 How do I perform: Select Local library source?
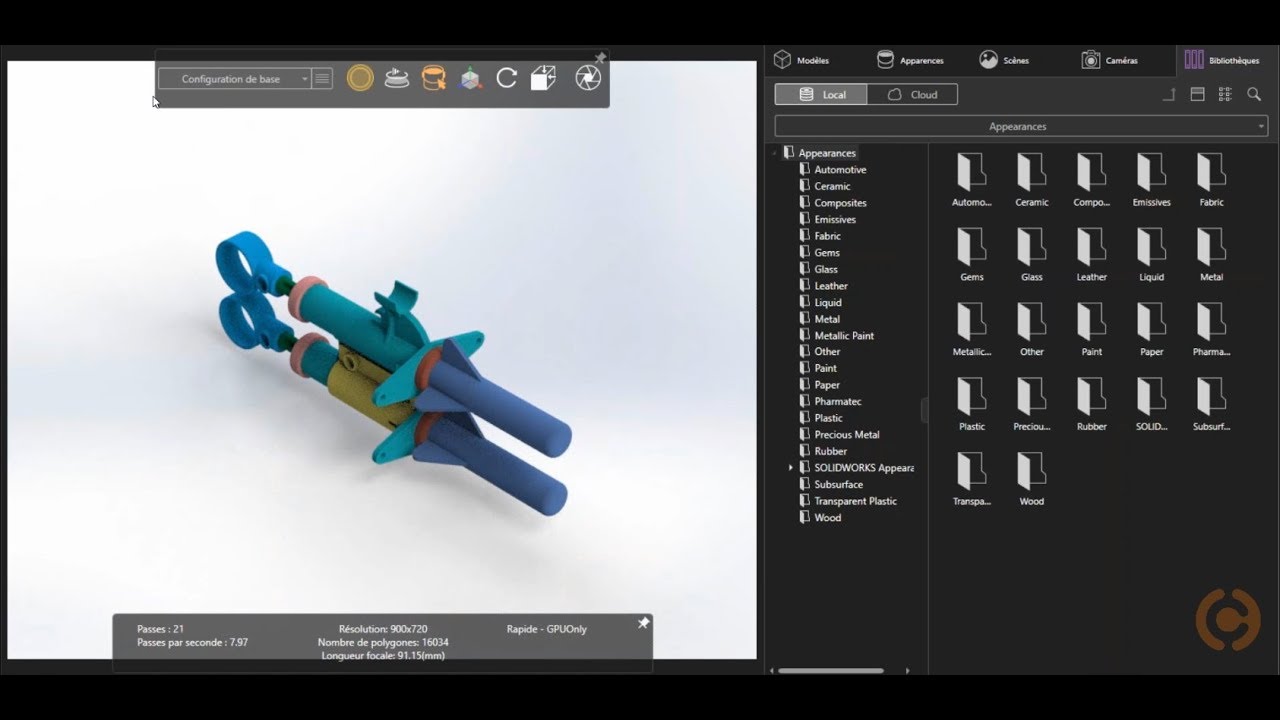tap(821, 94)
